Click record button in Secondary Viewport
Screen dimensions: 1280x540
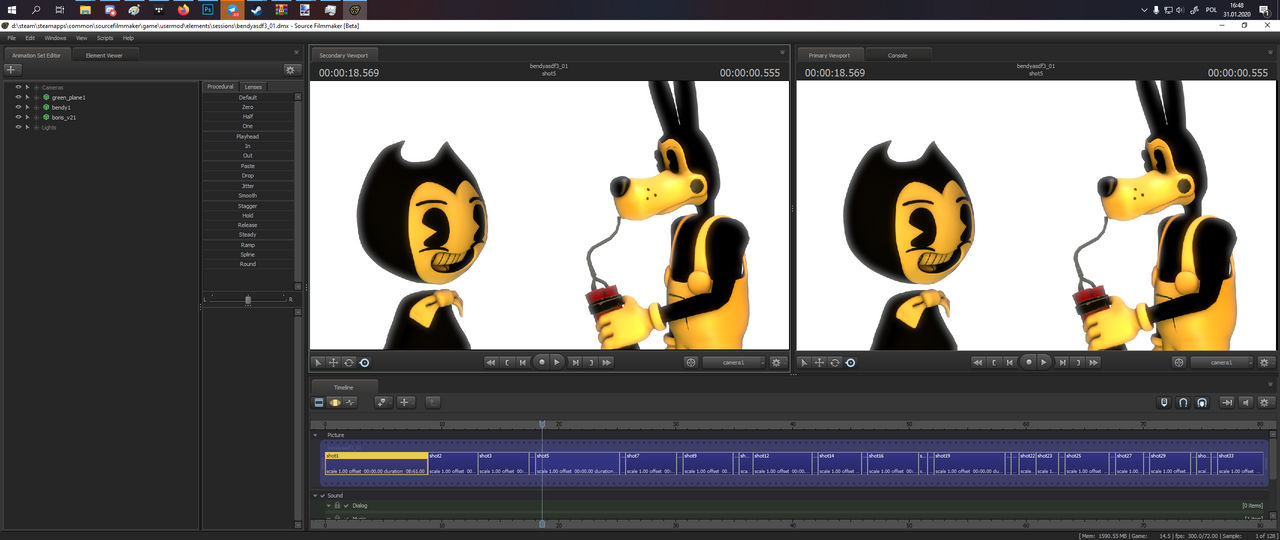click(541, 362)
